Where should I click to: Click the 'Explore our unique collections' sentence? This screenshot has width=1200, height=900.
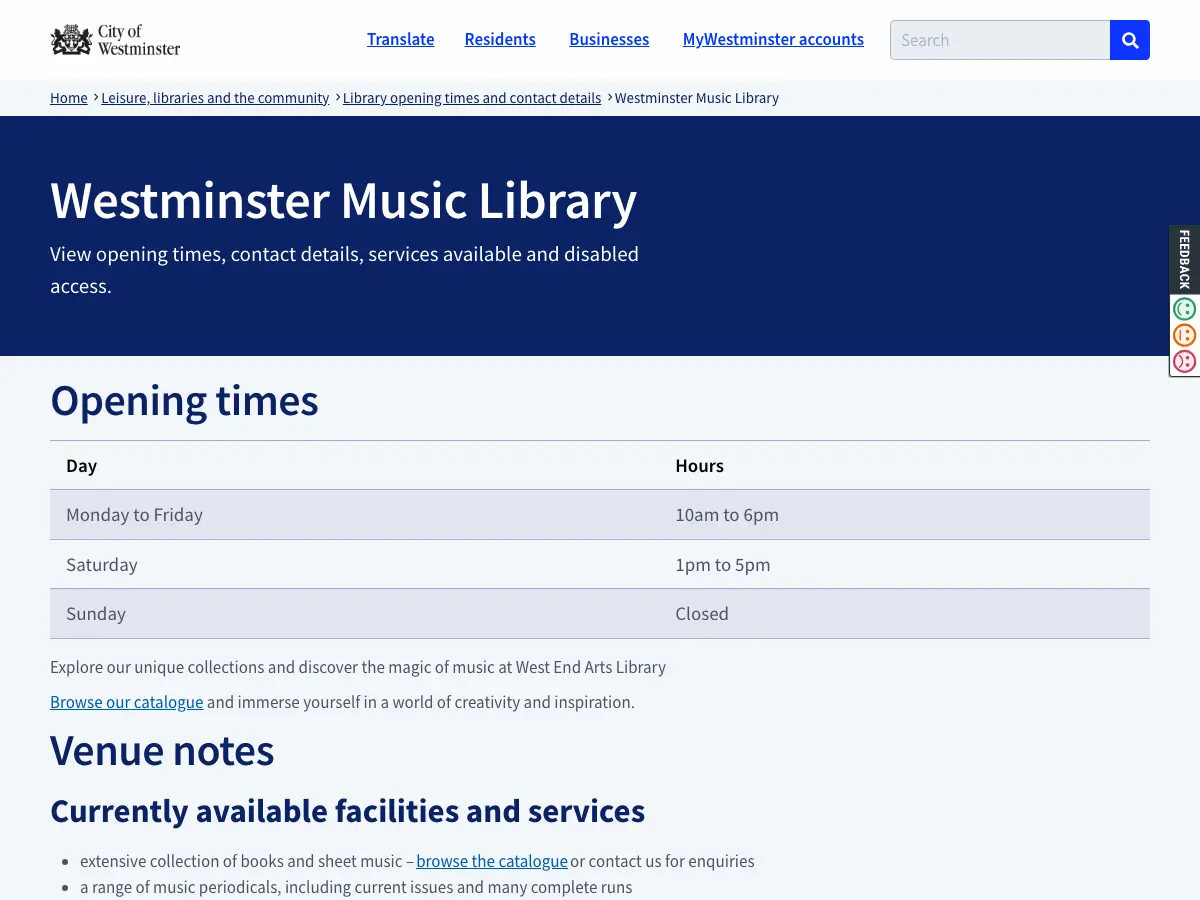point(358,667)
